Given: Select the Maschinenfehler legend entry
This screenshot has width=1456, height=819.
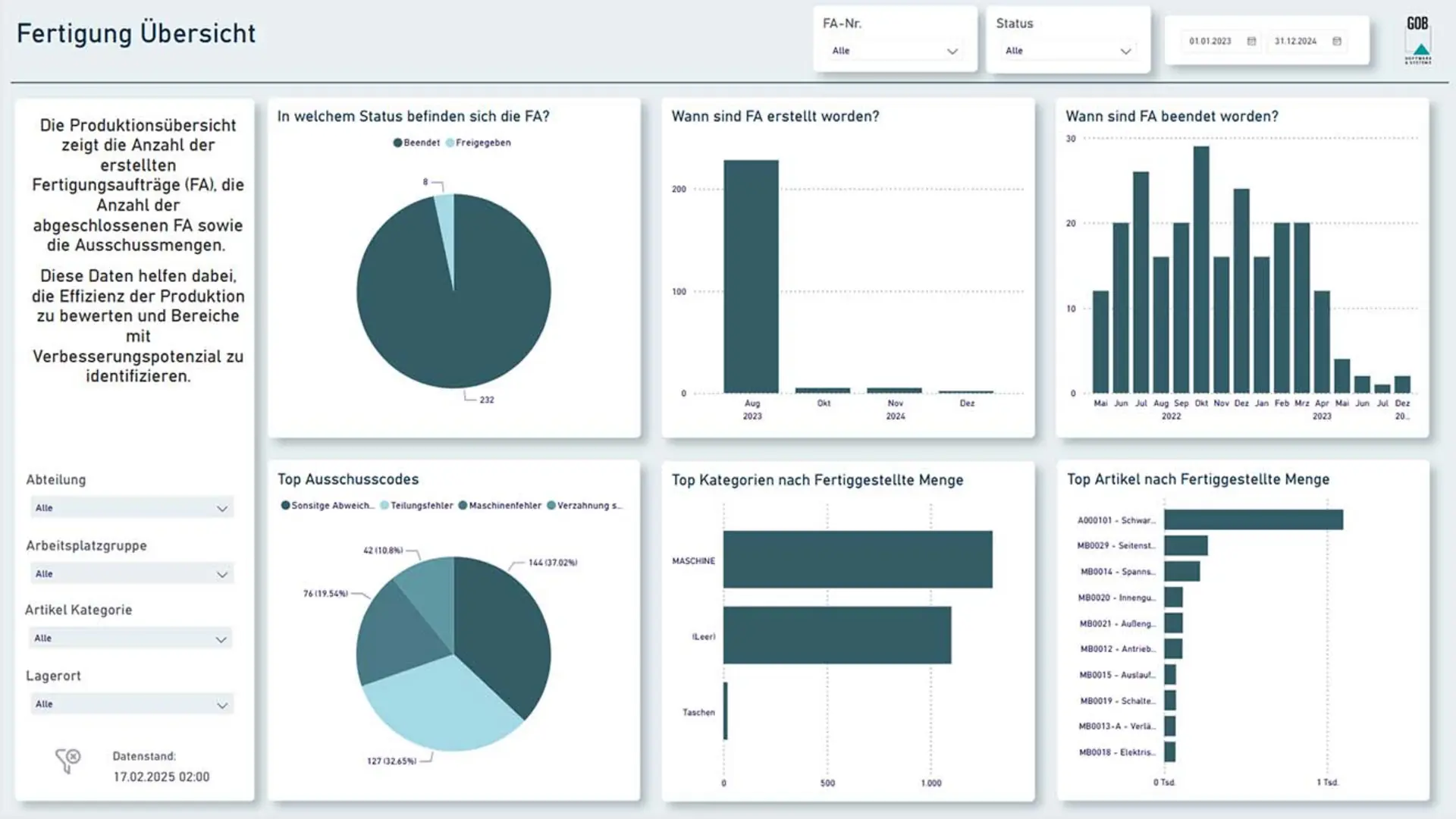Looking at the screenshot, I should (x=500, y=505).
